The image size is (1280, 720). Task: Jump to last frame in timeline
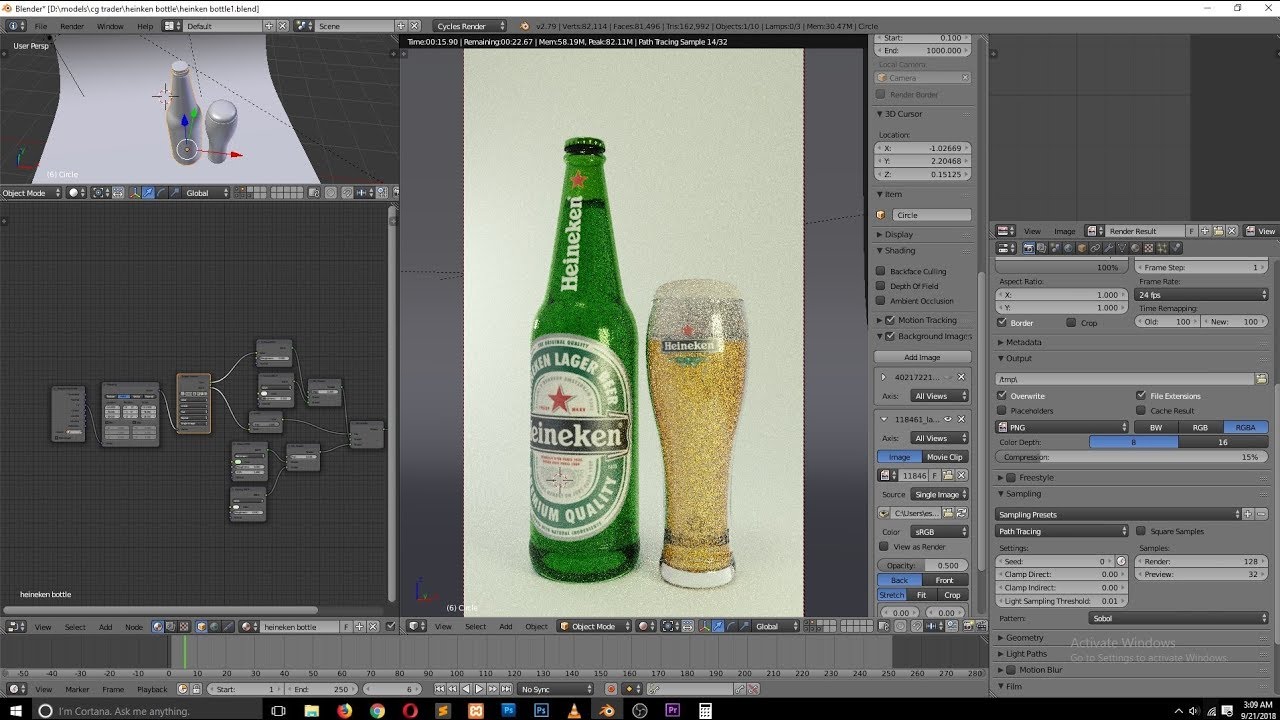[x=506, y=689]
